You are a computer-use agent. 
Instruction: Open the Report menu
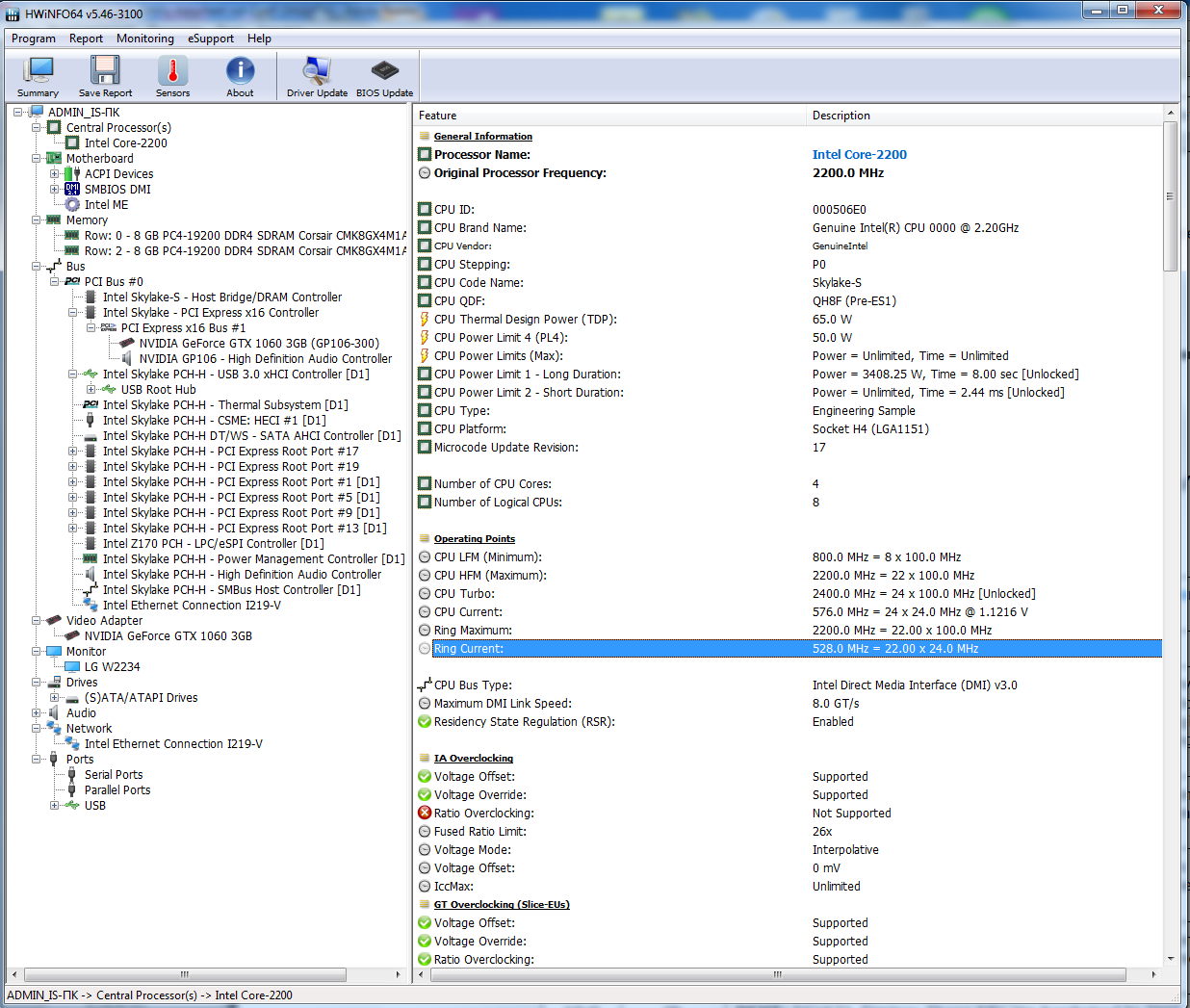[x=86, y=39]
